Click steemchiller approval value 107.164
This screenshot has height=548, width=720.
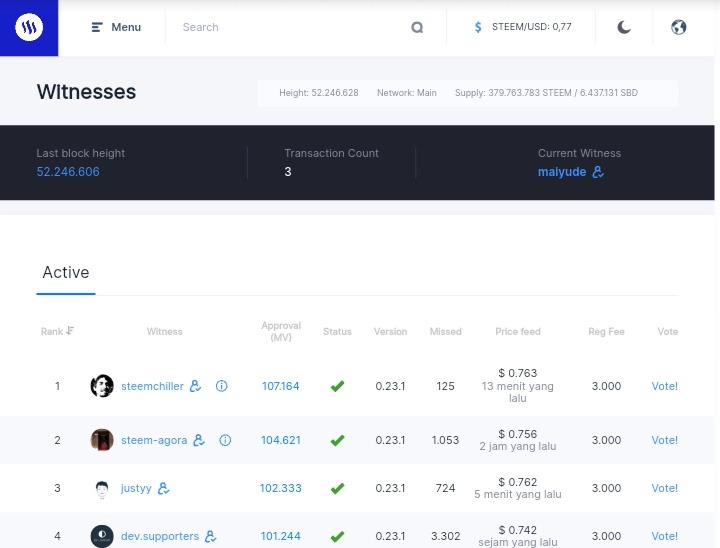coord(281,386)
